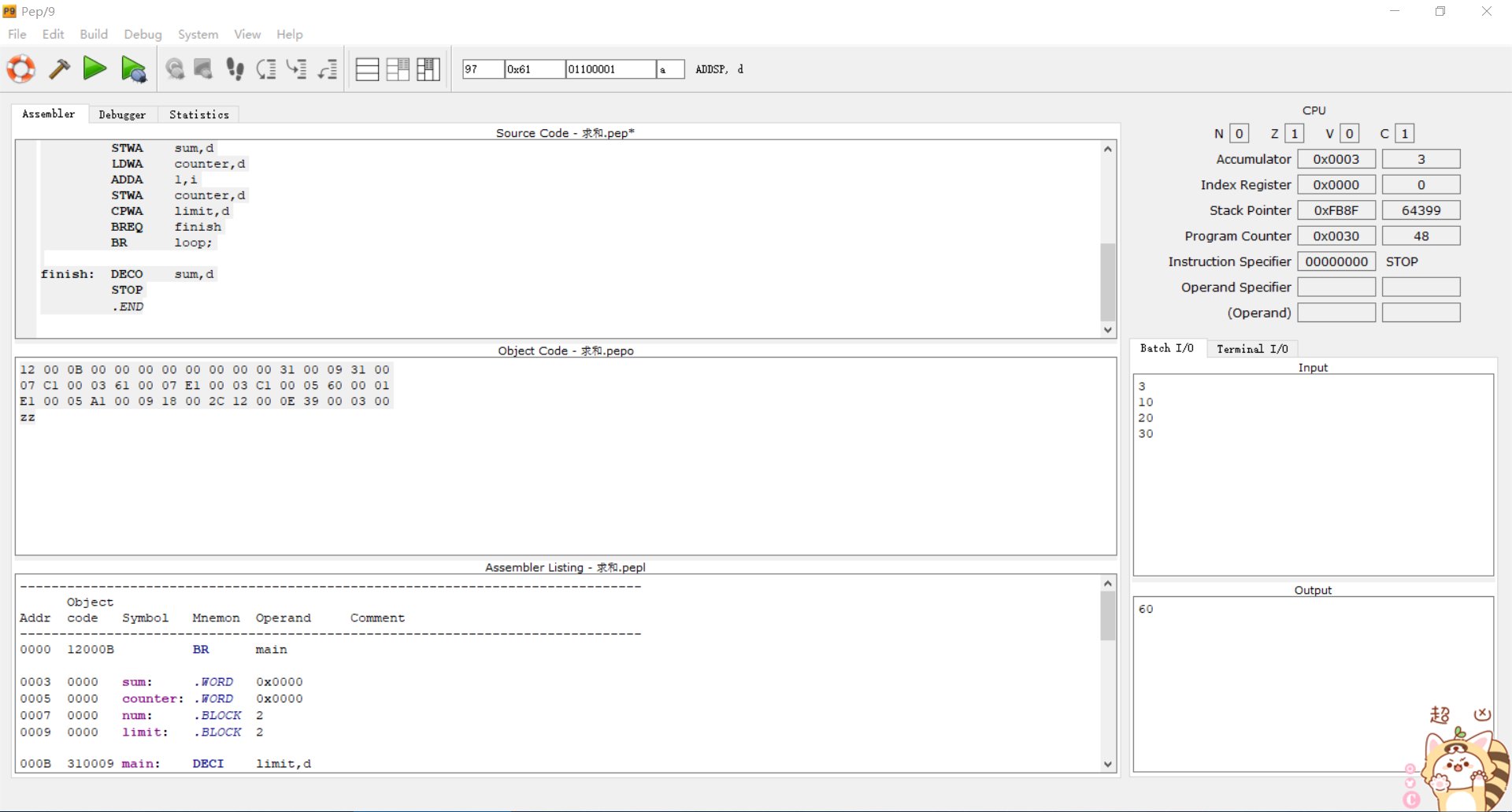Open the System menu
Image resolution: width=1512 pixels, height=812 pixels.
(198, 35)
